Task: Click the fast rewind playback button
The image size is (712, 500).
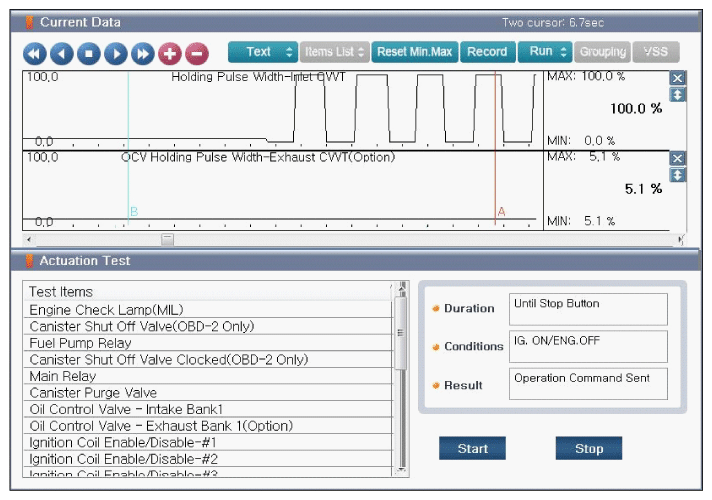Action: click(x=35, y=54)
